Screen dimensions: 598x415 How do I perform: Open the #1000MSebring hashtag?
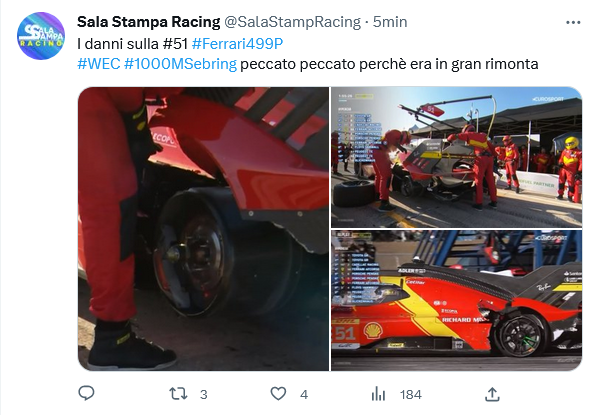click(180, 64)
